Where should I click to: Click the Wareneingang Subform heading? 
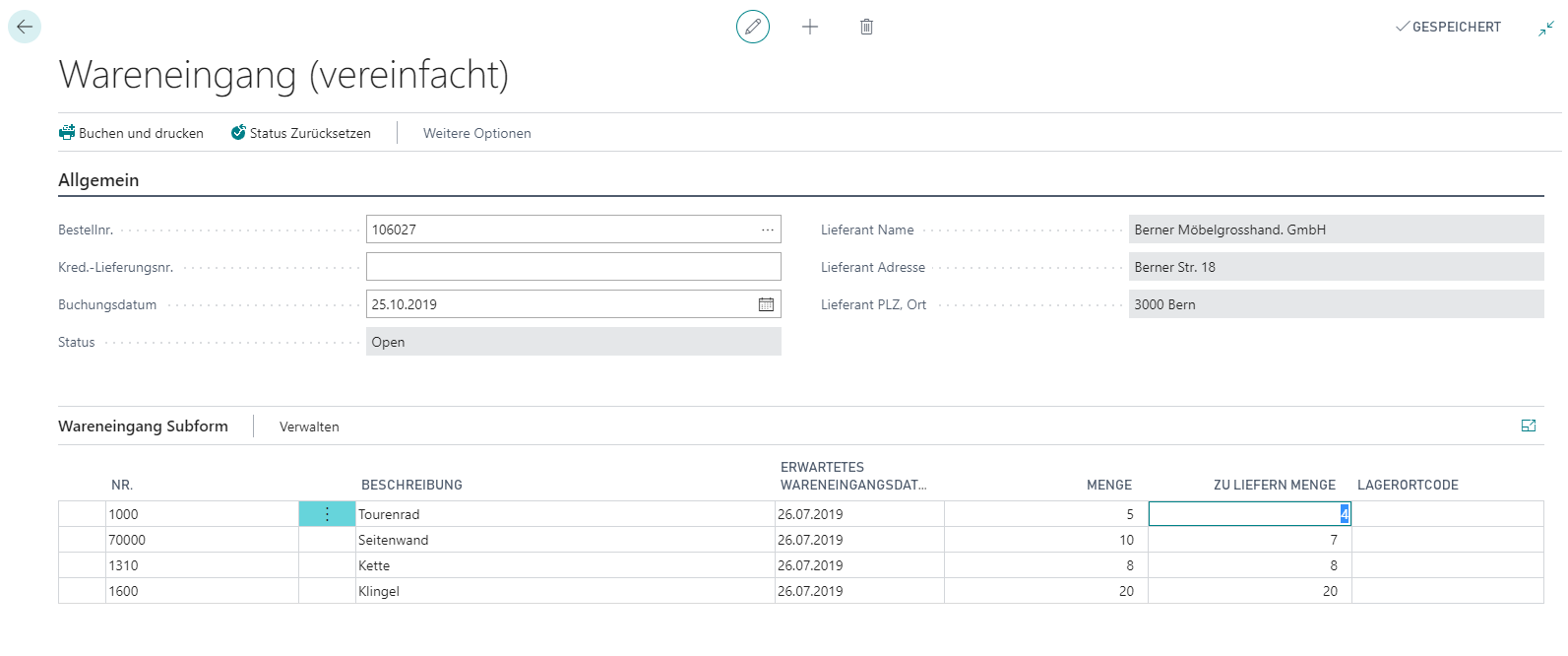143,426
